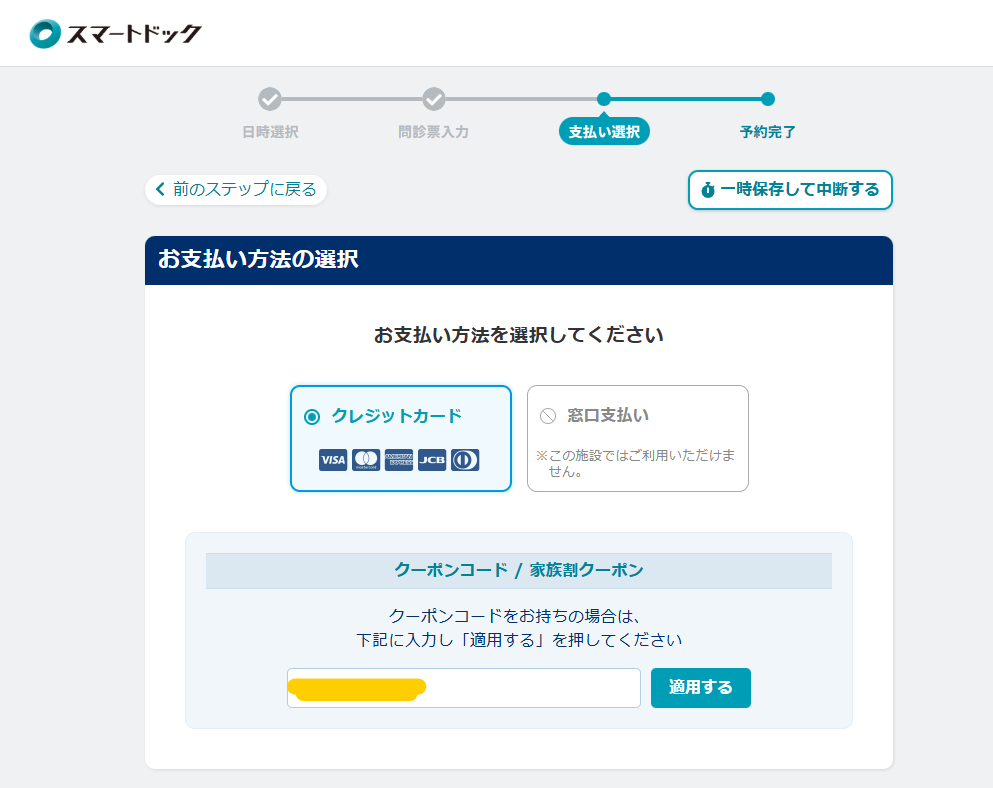This screenshot has width=993, height=788.
Task: Click the 日時選択 completed step checkmark
Action: pos(270,99)
